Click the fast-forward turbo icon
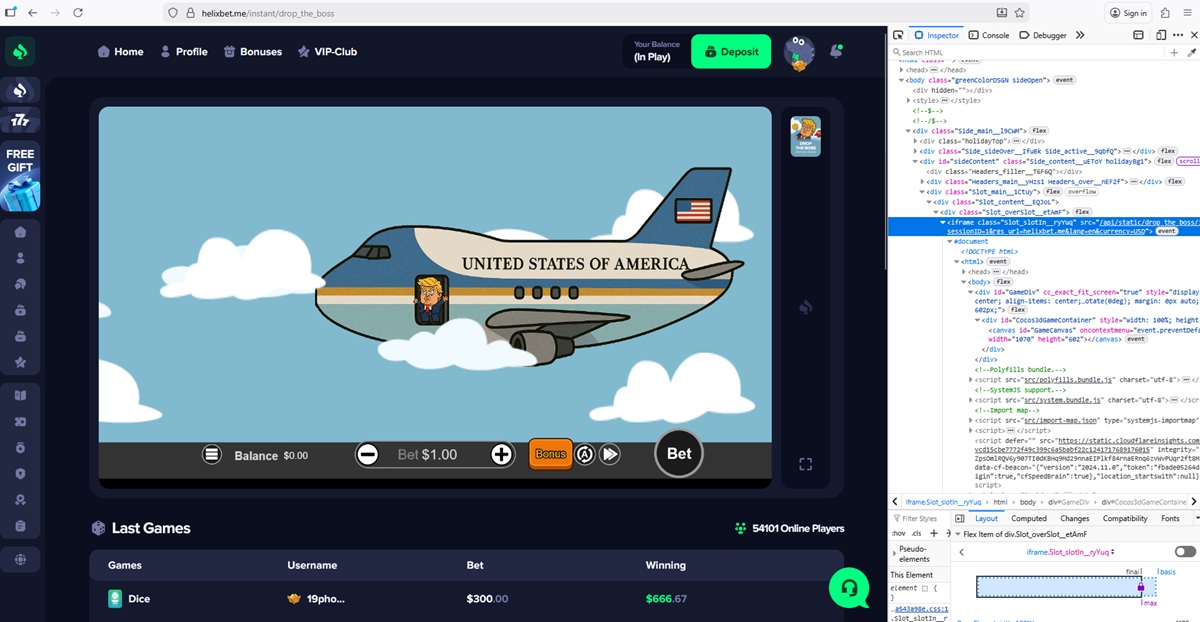Screen dimensions: 1200x622 click(610, 454)
